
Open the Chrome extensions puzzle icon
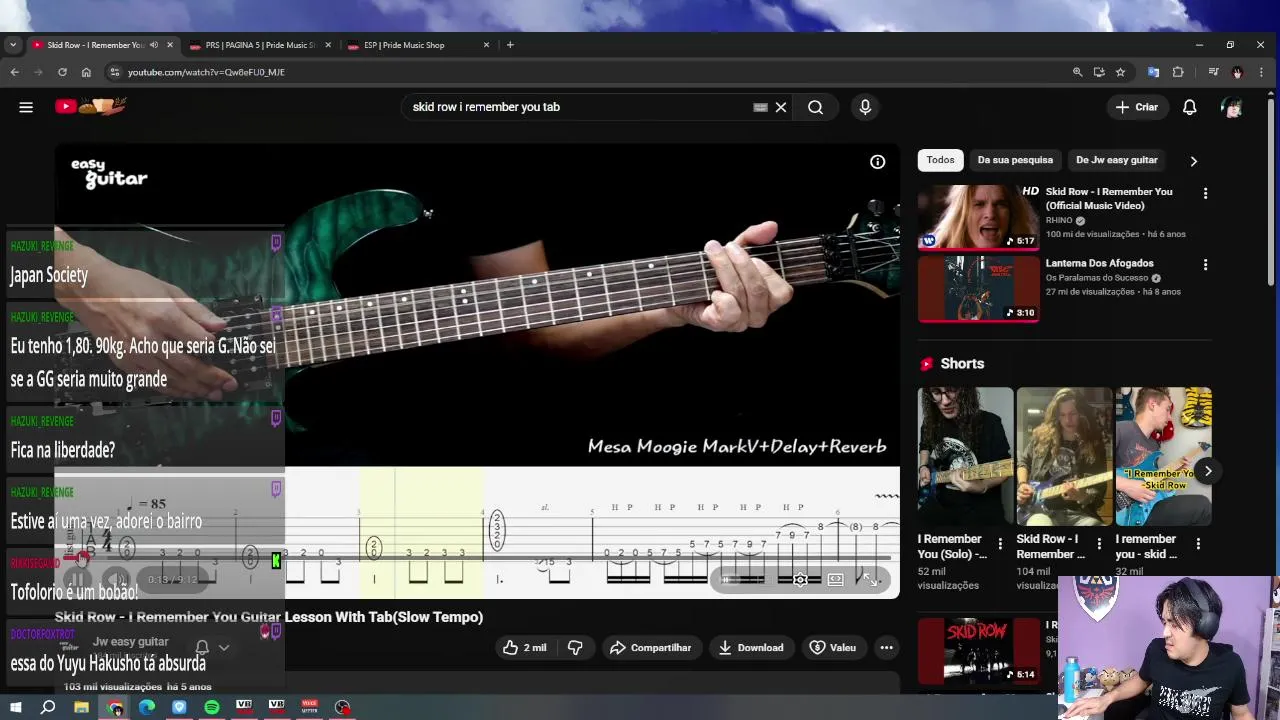pos(1178,72)
